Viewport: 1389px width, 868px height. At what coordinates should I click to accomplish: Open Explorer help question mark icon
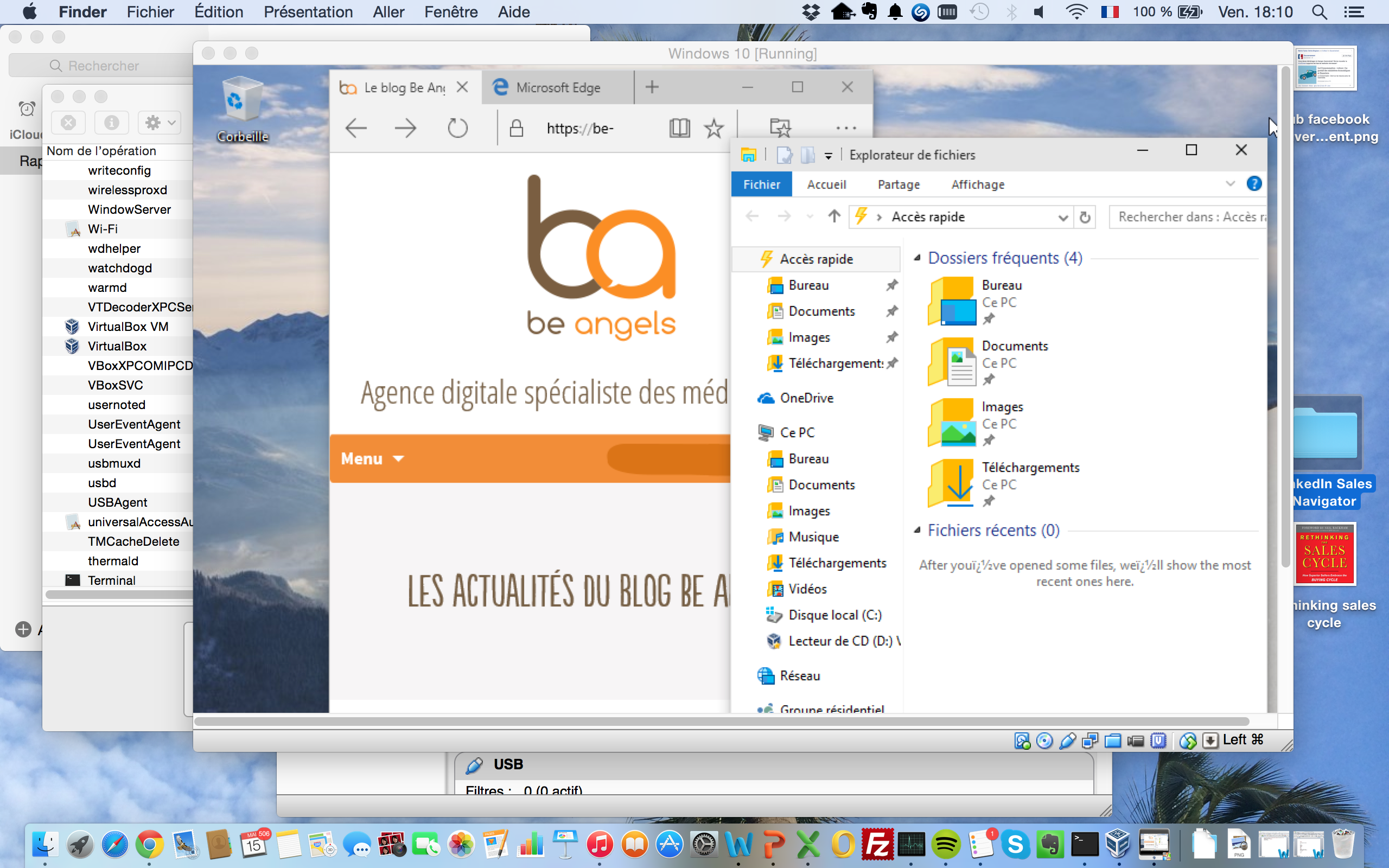pyautogui.click(x=1253, y=184)
